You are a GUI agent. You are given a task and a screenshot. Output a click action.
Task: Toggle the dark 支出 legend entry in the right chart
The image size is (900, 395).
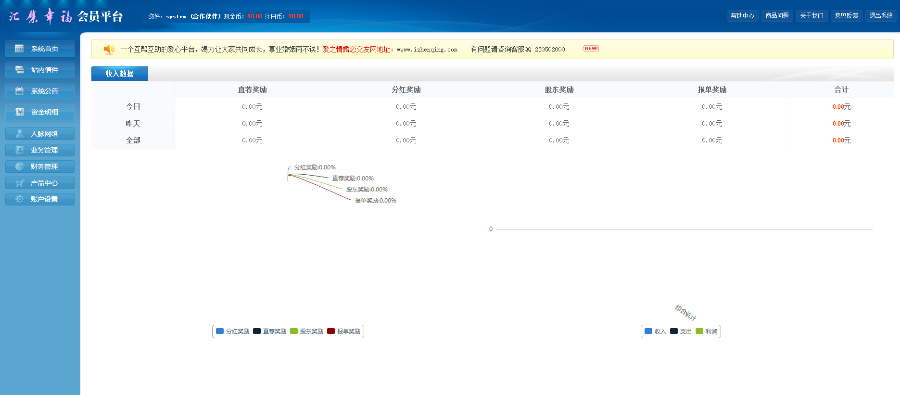click(x=681, y=331)
